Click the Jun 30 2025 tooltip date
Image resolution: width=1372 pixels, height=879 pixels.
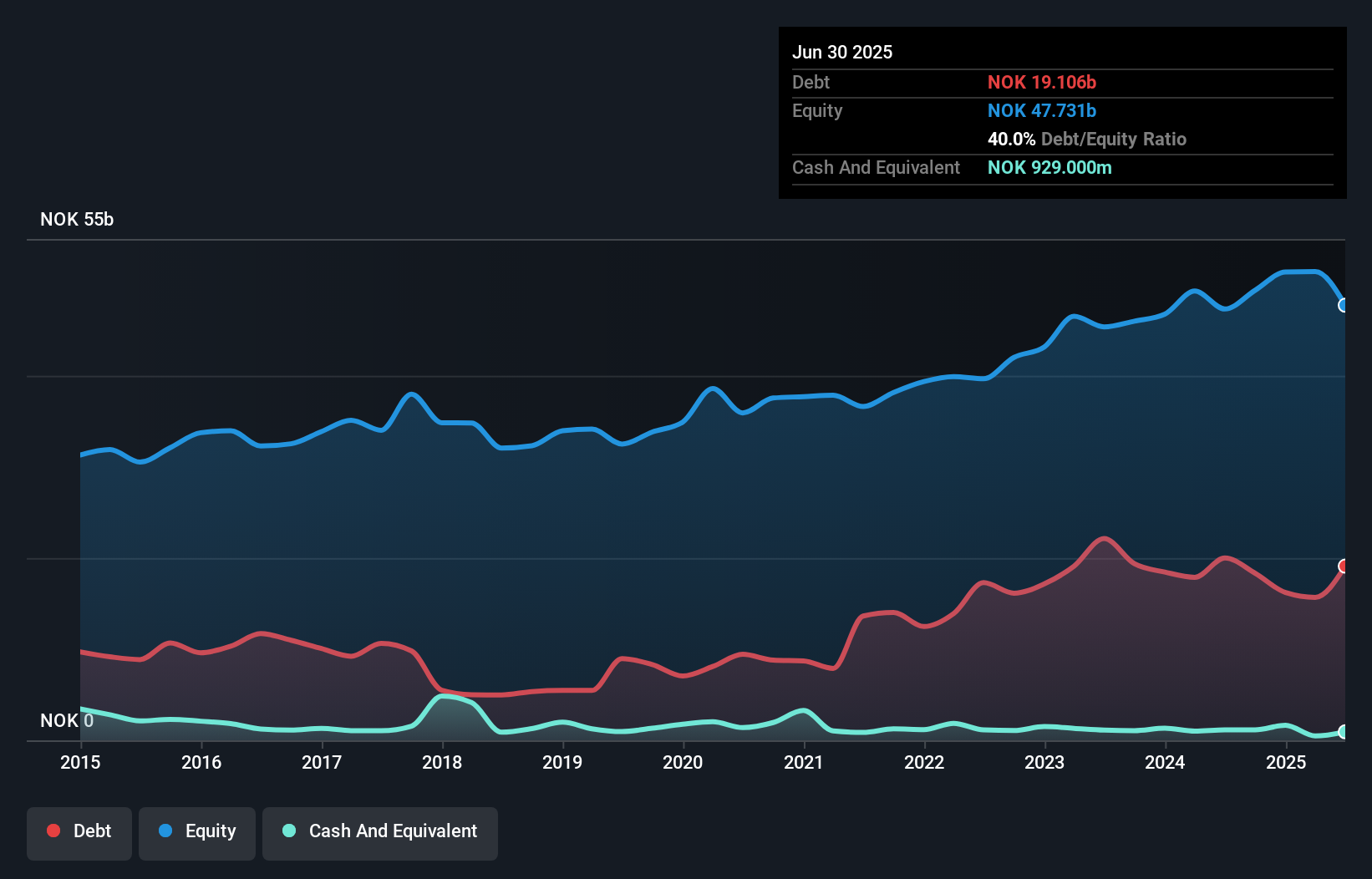[x=842, y=52]
